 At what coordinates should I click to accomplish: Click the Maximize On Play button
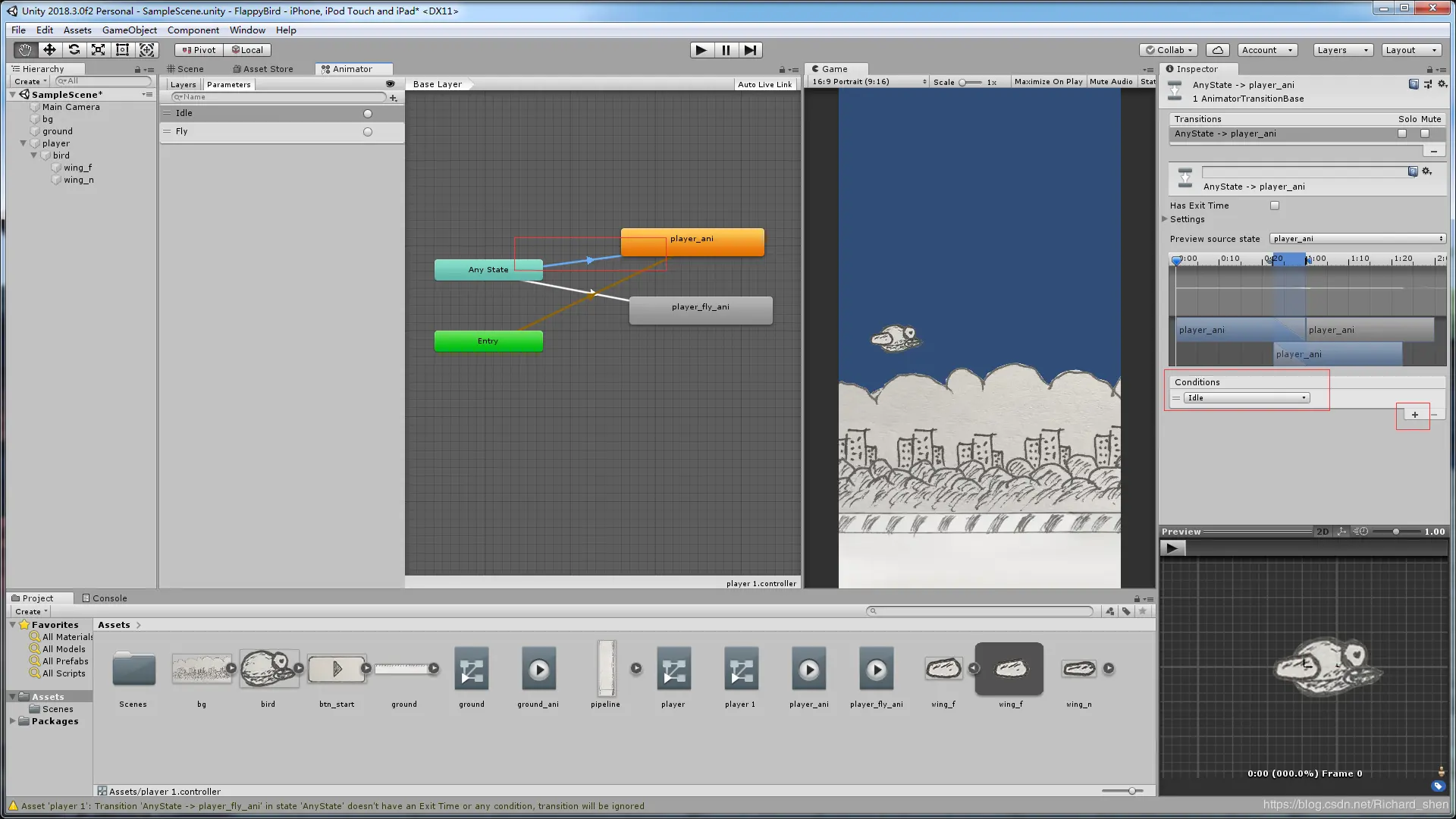coord(1048,82)
